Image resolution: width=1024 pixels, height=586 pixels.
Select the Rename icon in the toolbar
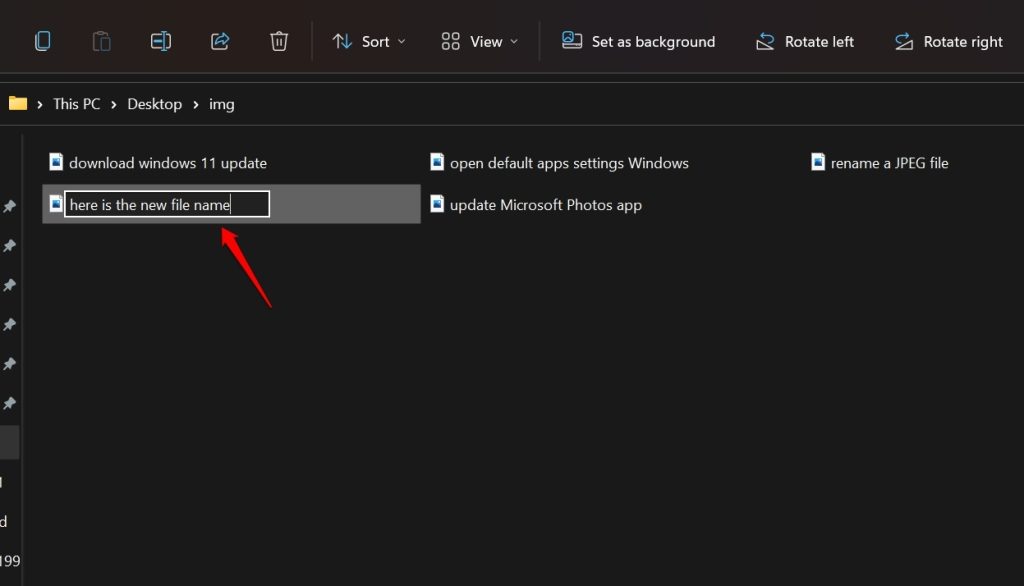161,41
